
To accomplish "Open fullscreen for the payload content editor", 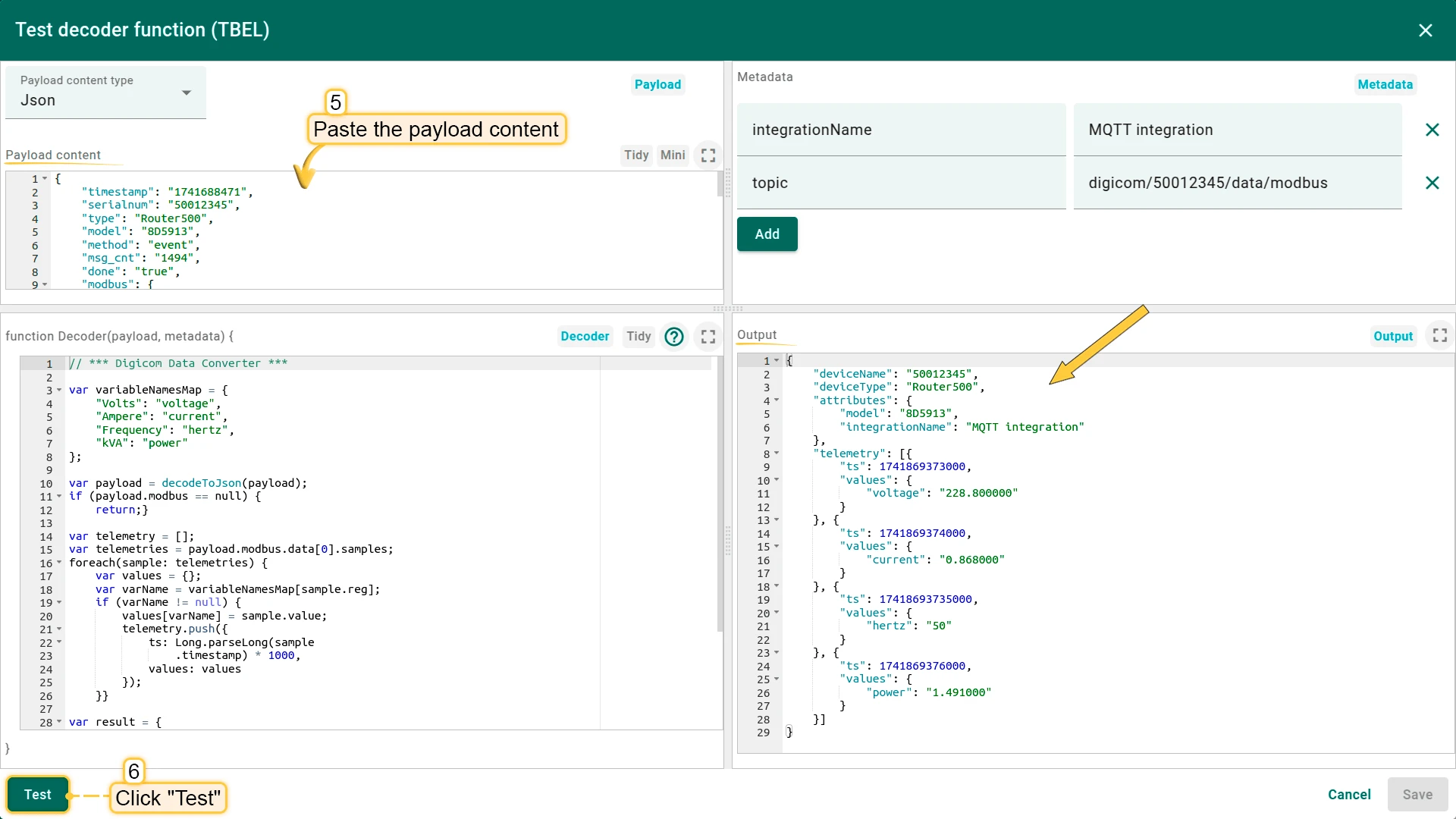I will (x=708, y=155).
